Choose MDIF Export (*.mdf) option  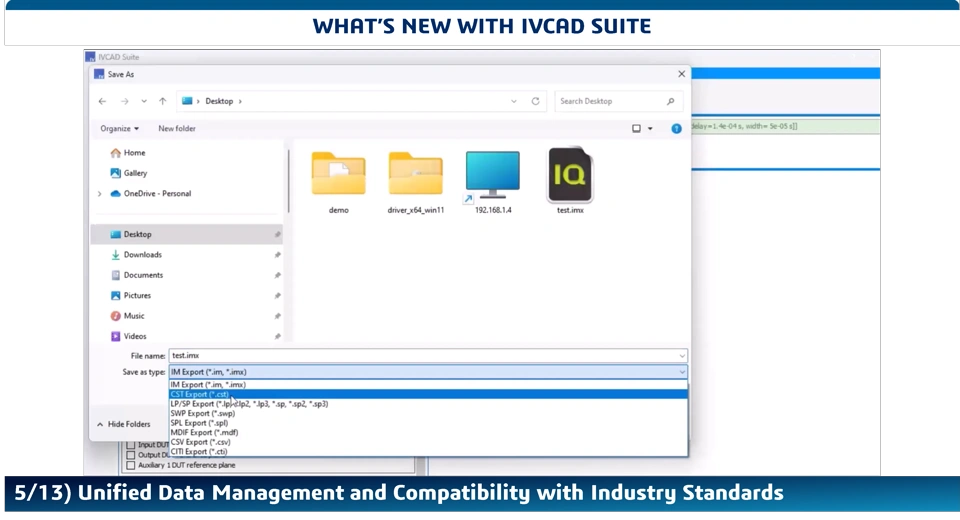click(428, 432)
